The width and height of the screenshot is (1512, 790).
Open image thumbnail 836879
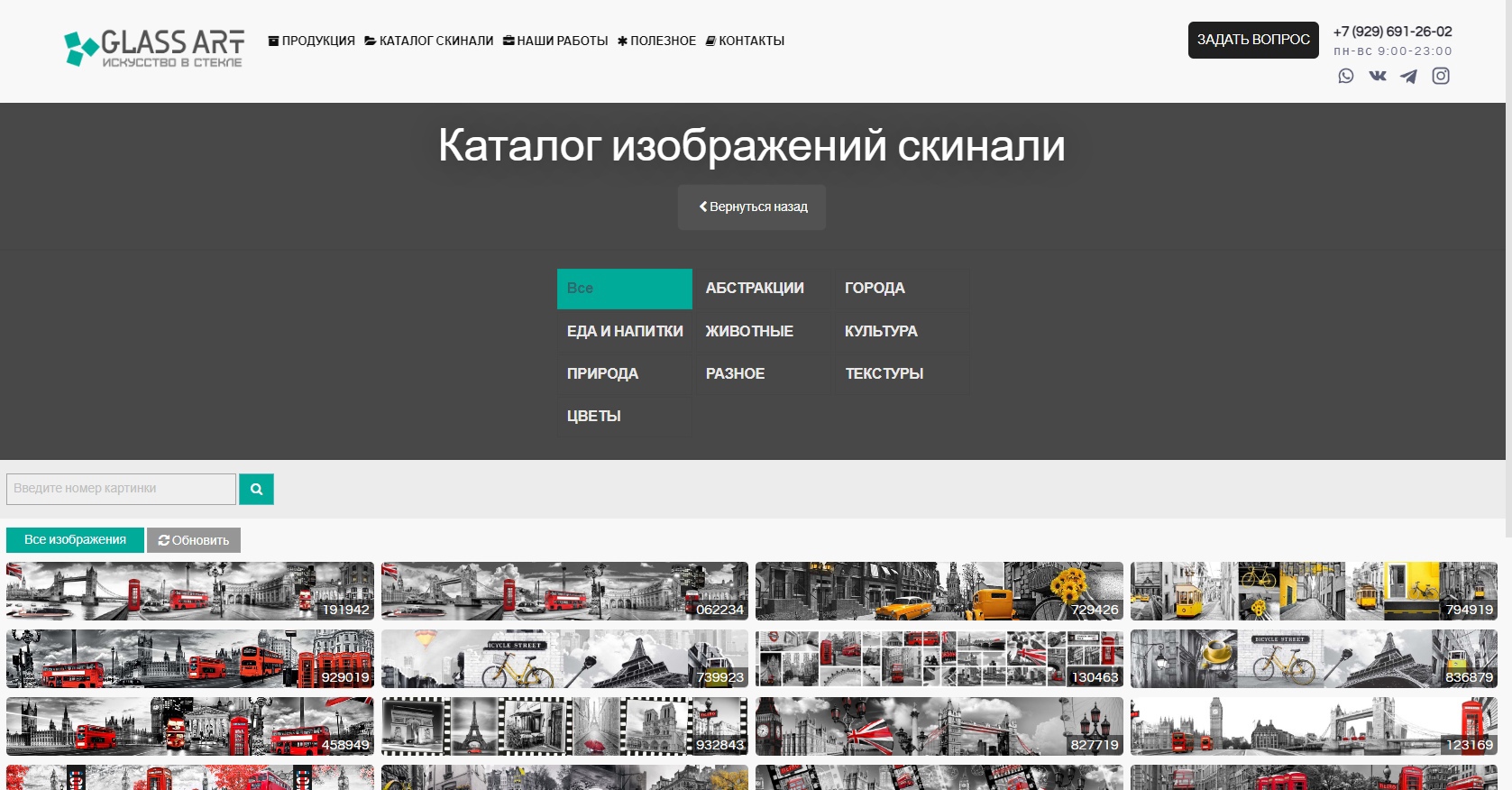(1314, 658)
